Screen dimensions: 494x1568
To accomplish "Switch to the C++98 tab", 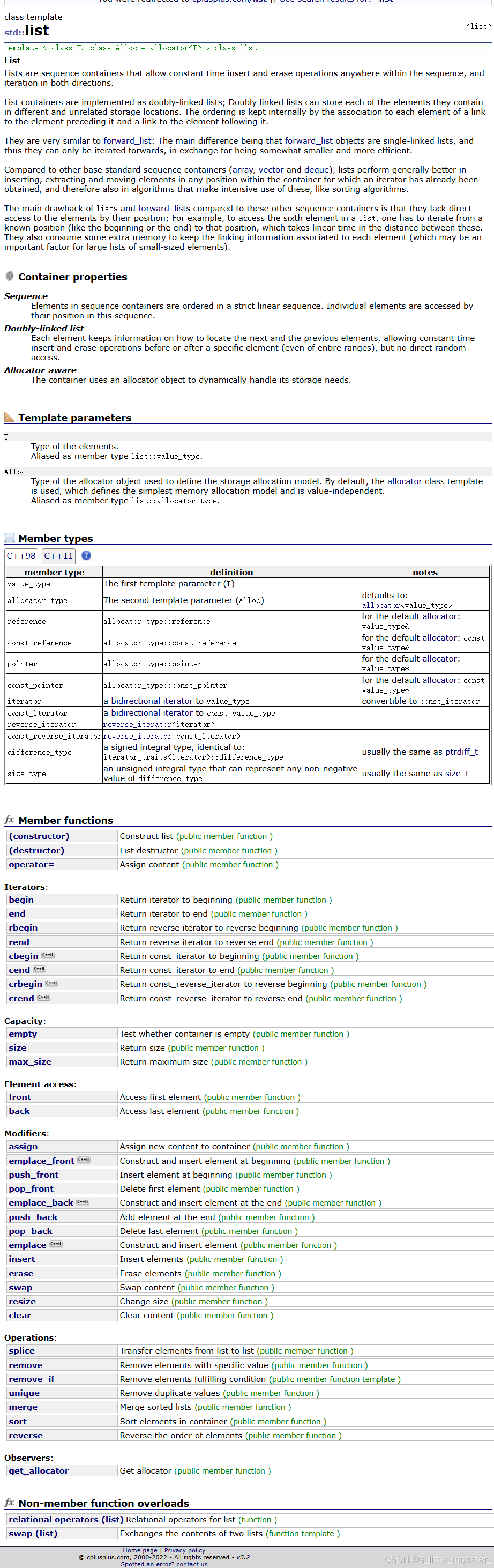I will (x=21, y=556).
